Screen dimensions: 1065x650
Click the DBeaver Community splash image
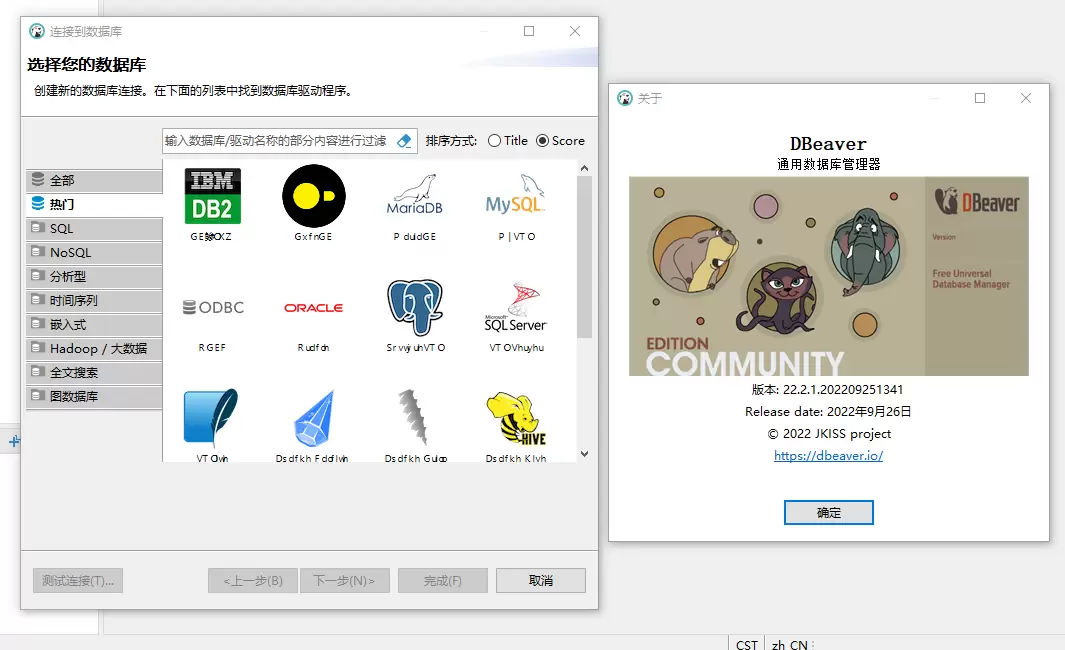[x=829, y=276]
